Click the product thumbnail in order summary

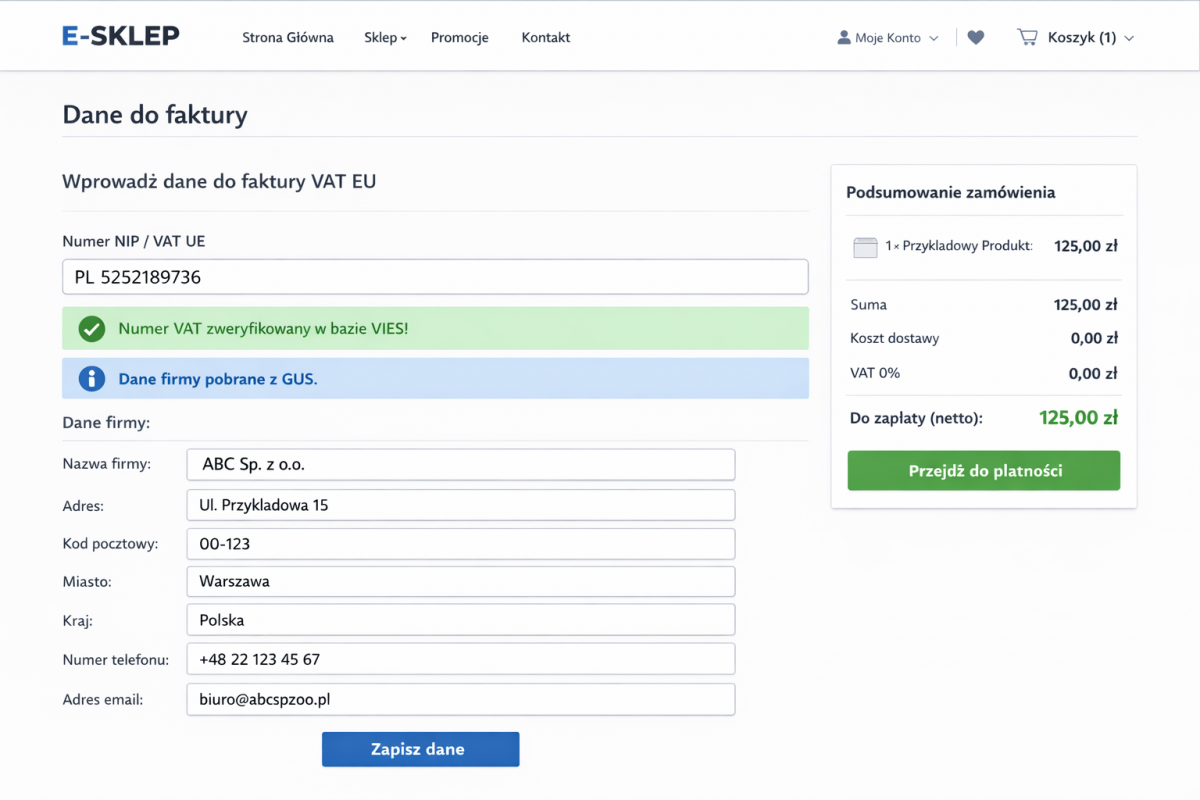pos(865,247)
